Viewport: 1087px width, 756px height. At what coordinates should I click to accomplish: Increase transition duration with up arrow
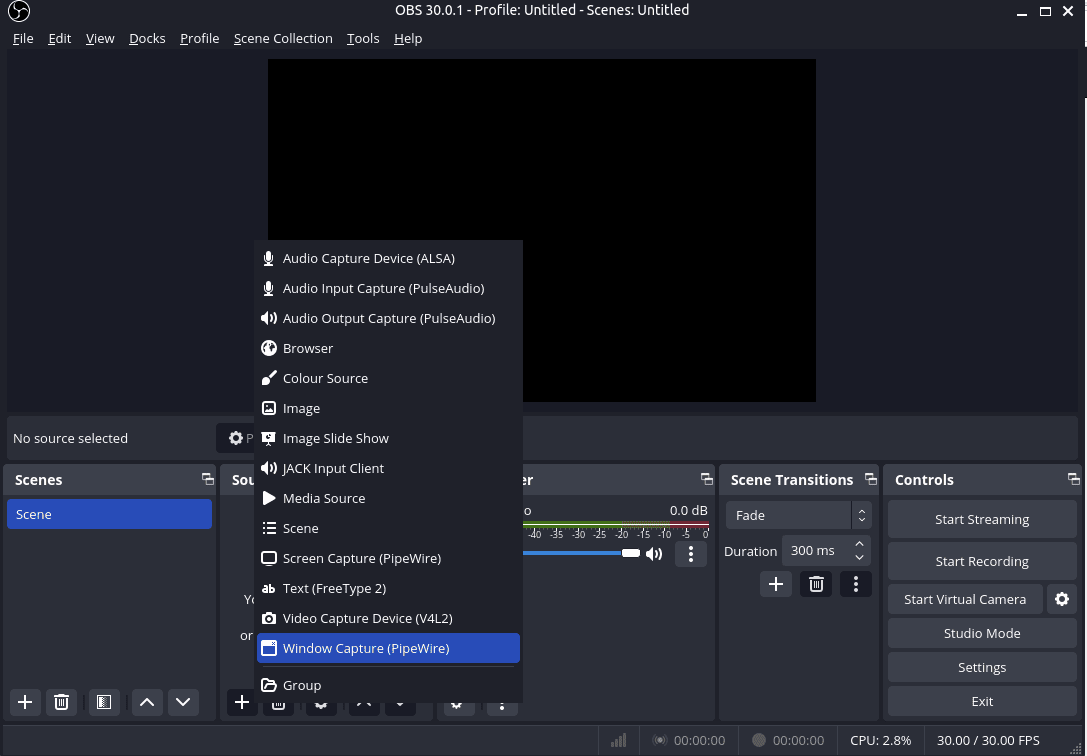[x=860, y=544]
